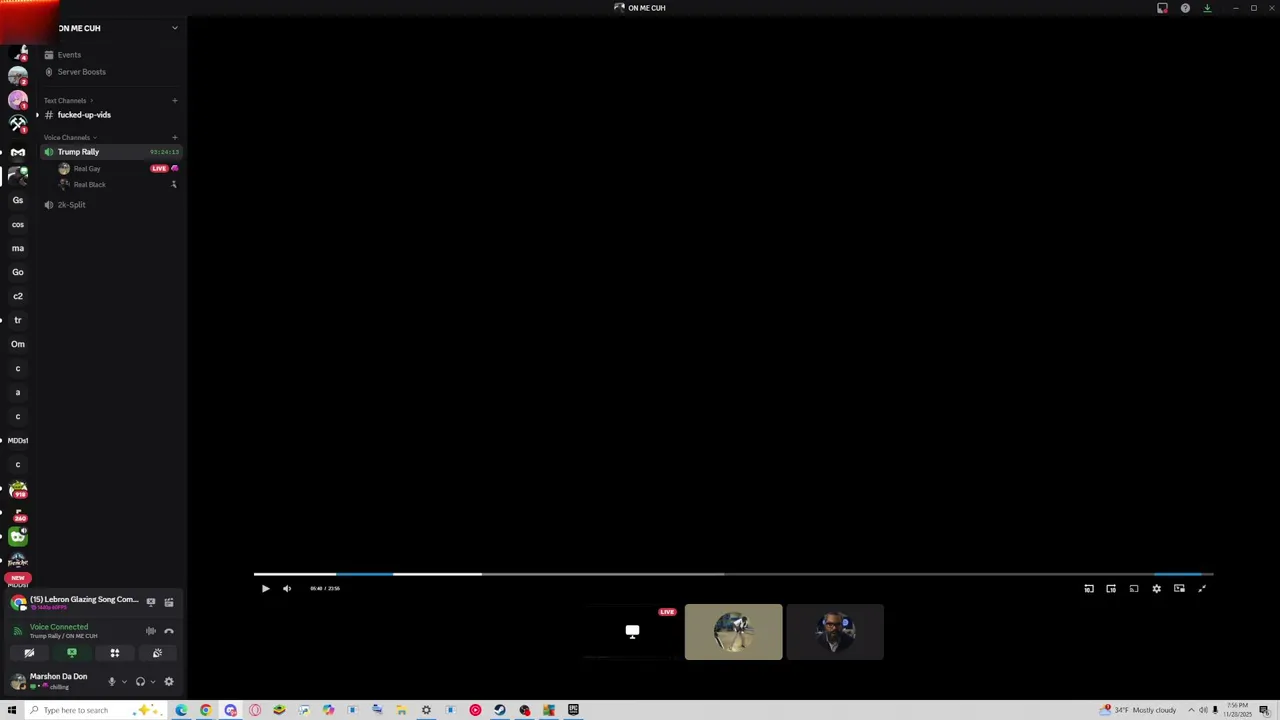
Task: Open the ma server in server list
Action: point(18,248)
